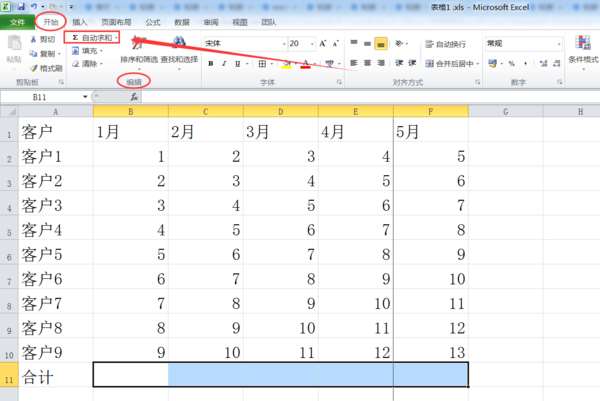Click the Select All corner button
This screenshot has width=600, height=401.
(x=9, y=111)
